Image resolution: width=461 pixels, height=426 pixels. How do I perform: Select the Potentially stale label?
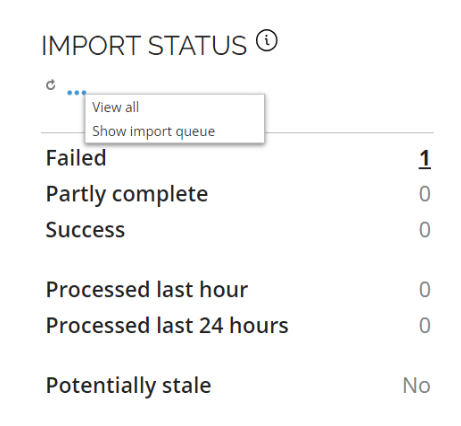128,386
